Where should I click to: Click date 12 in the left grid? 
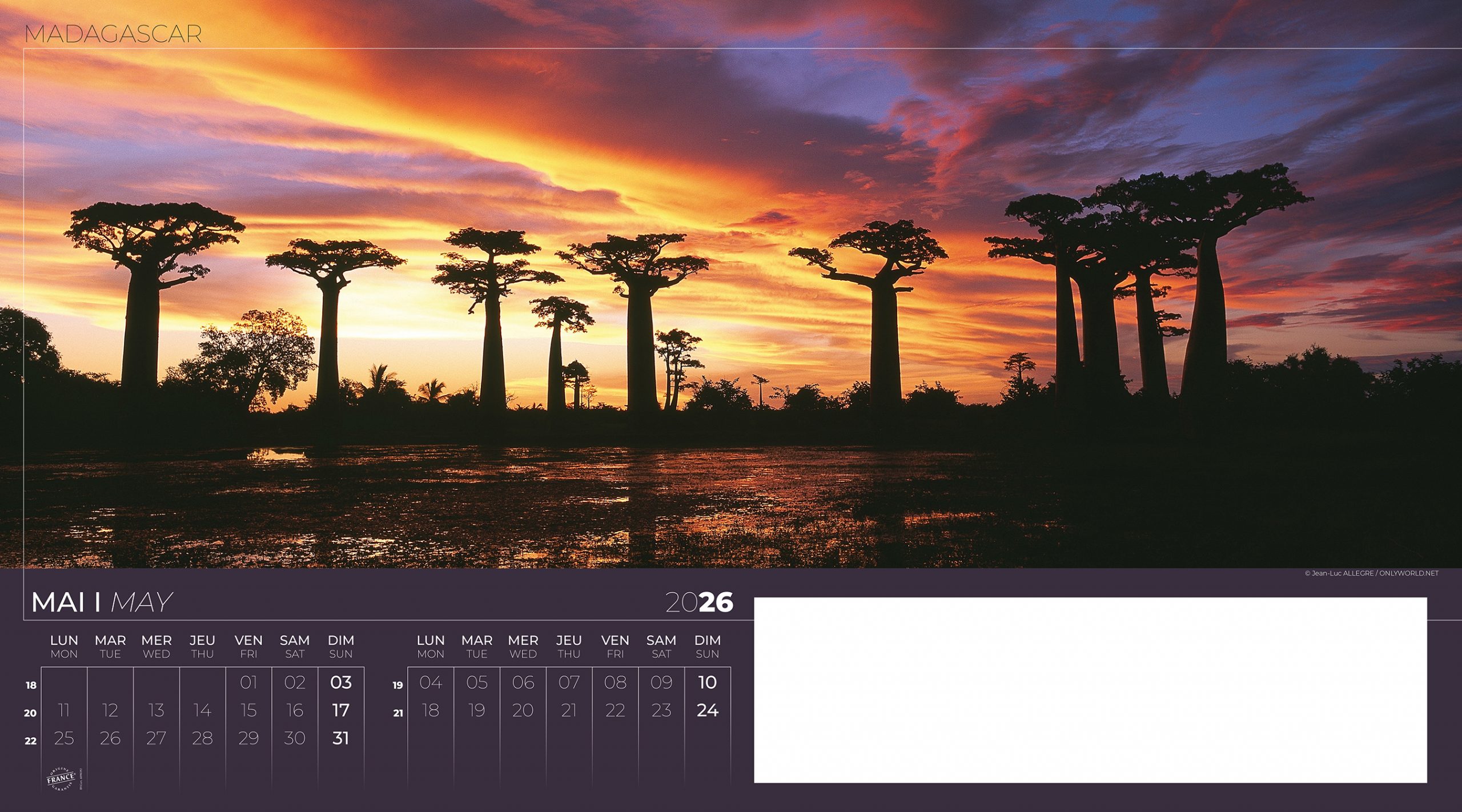point(110,710)
